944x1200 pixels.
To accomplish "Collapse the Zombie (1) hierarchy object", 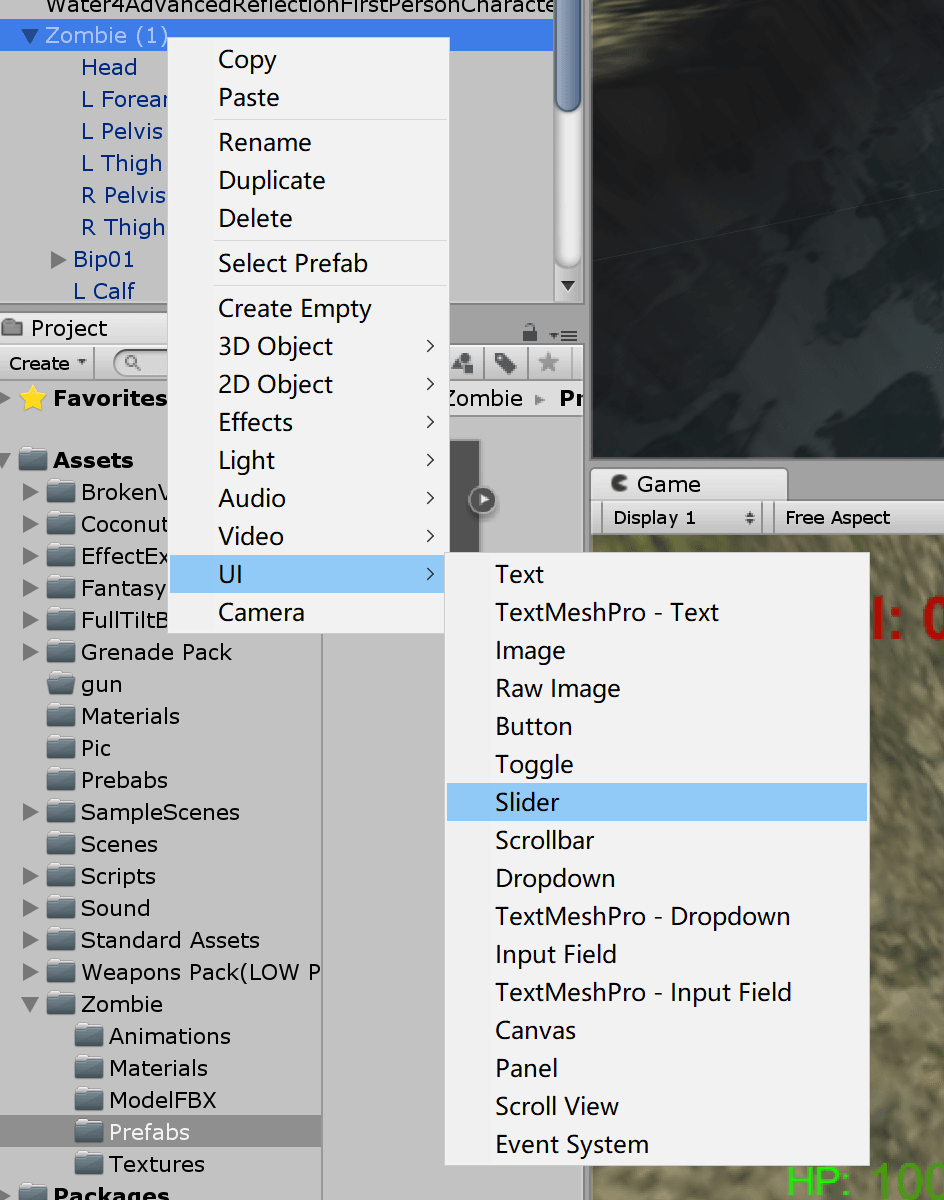I will pyautogui.click(x=31, y=37).
